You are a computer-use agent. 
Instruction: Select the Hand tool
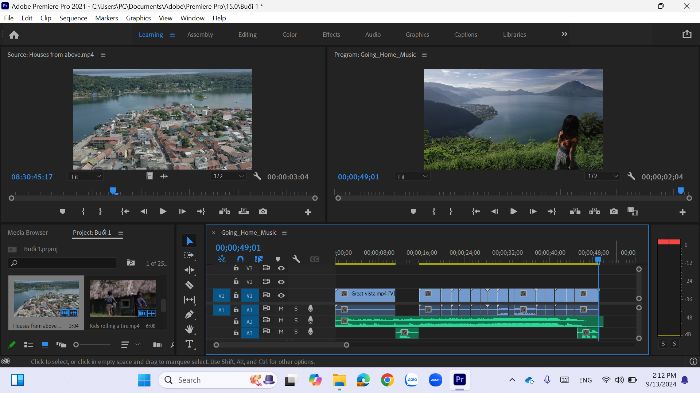click(x=189, y=329)
